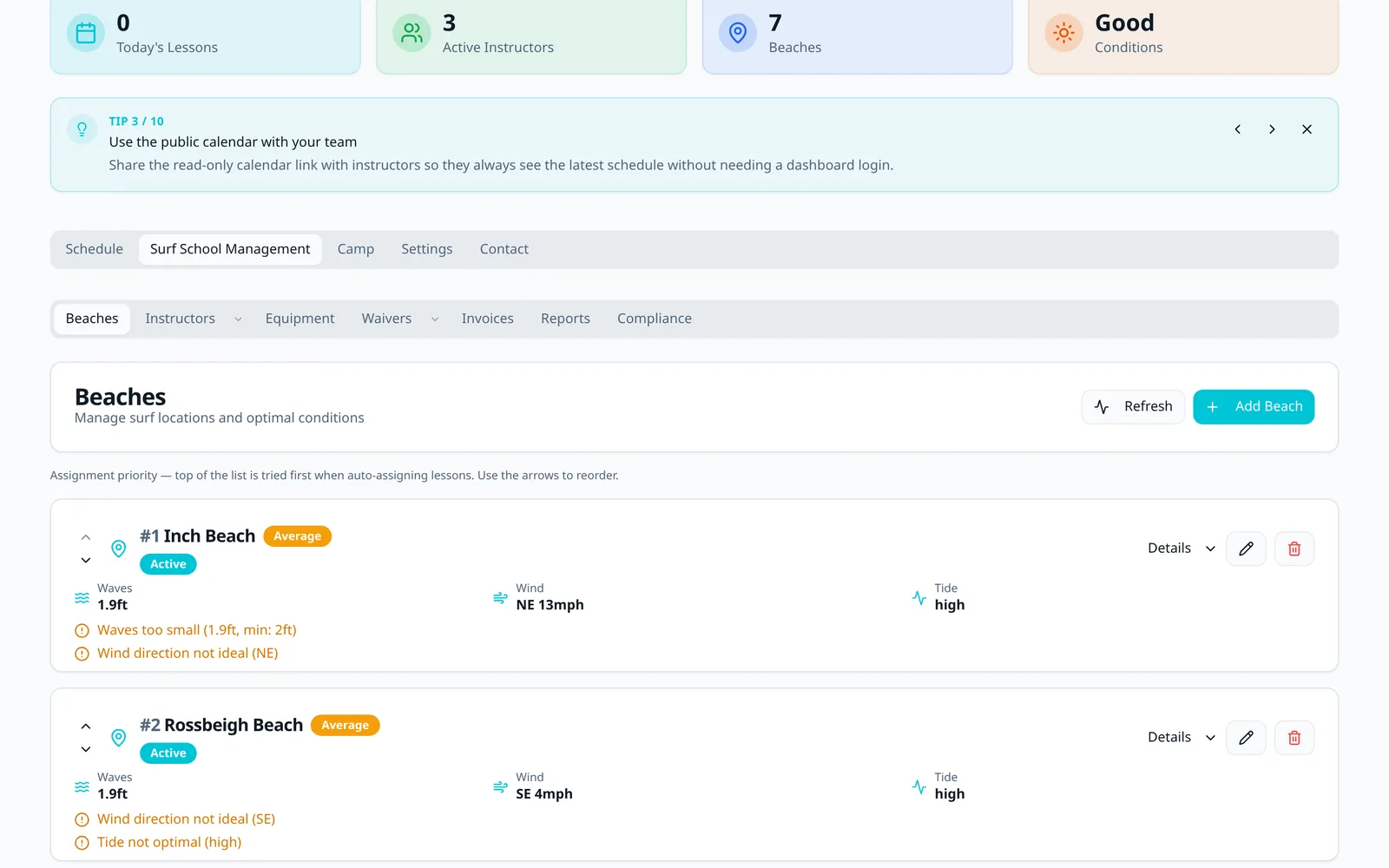The width and height of the screenshot is (1389, 868).
Task: Edit Rossbeigh Beach with pencil icon
Action: point(1246,738)
